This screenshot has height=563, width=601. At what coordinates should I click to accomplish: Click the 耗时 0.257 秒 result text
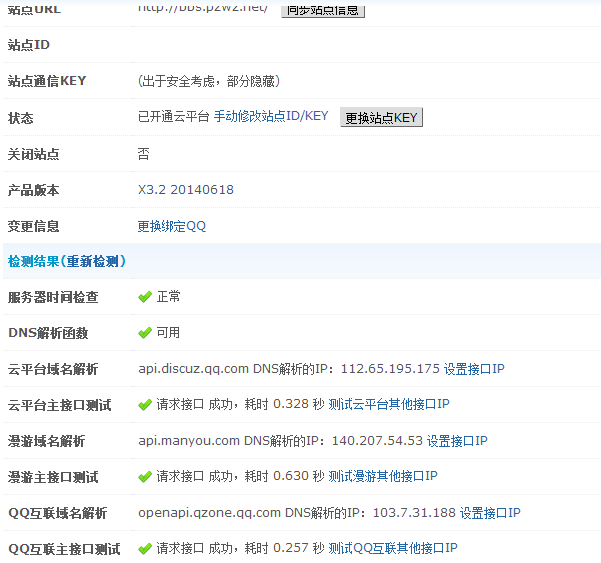coord(284,548)
